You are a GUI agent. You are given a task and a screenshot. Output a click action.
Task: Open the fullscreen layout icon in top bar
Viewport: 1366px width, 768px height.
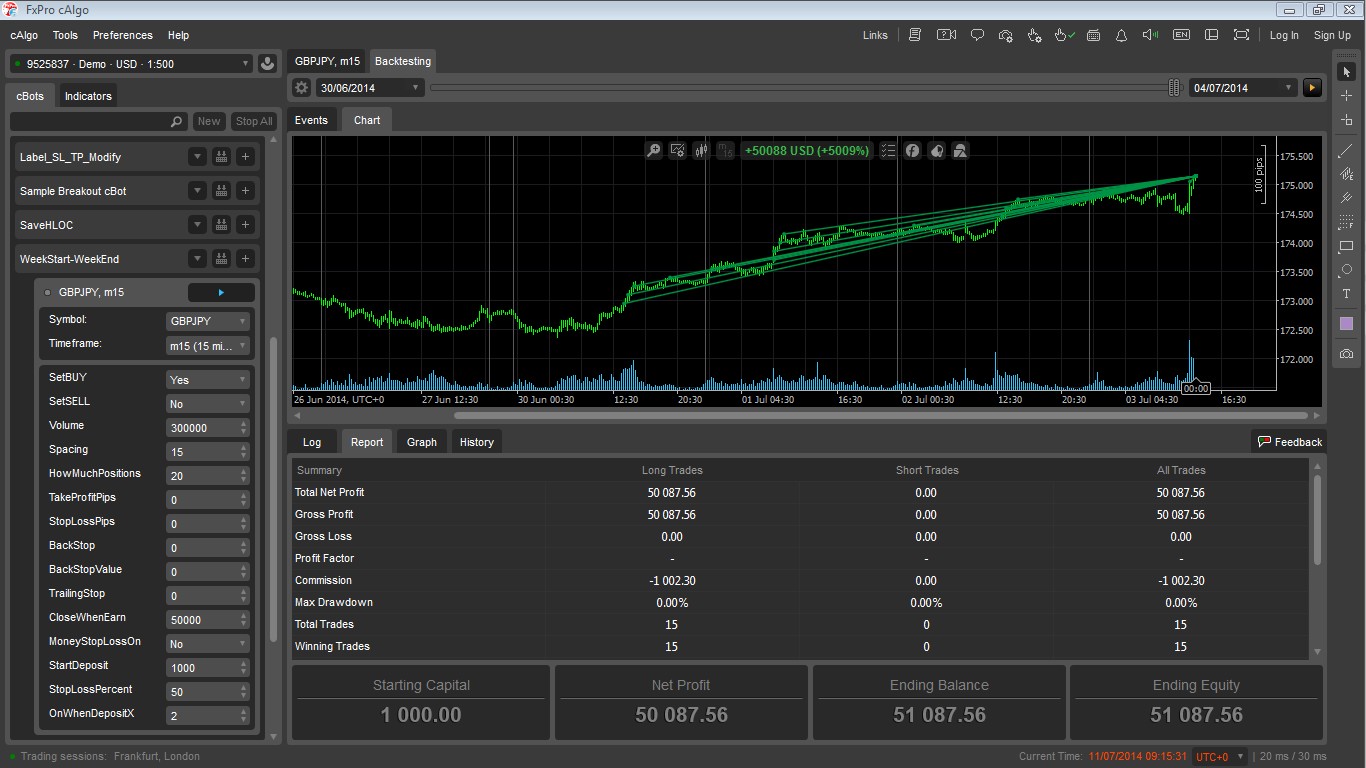pyautogui.click(x=1241, y=35)
